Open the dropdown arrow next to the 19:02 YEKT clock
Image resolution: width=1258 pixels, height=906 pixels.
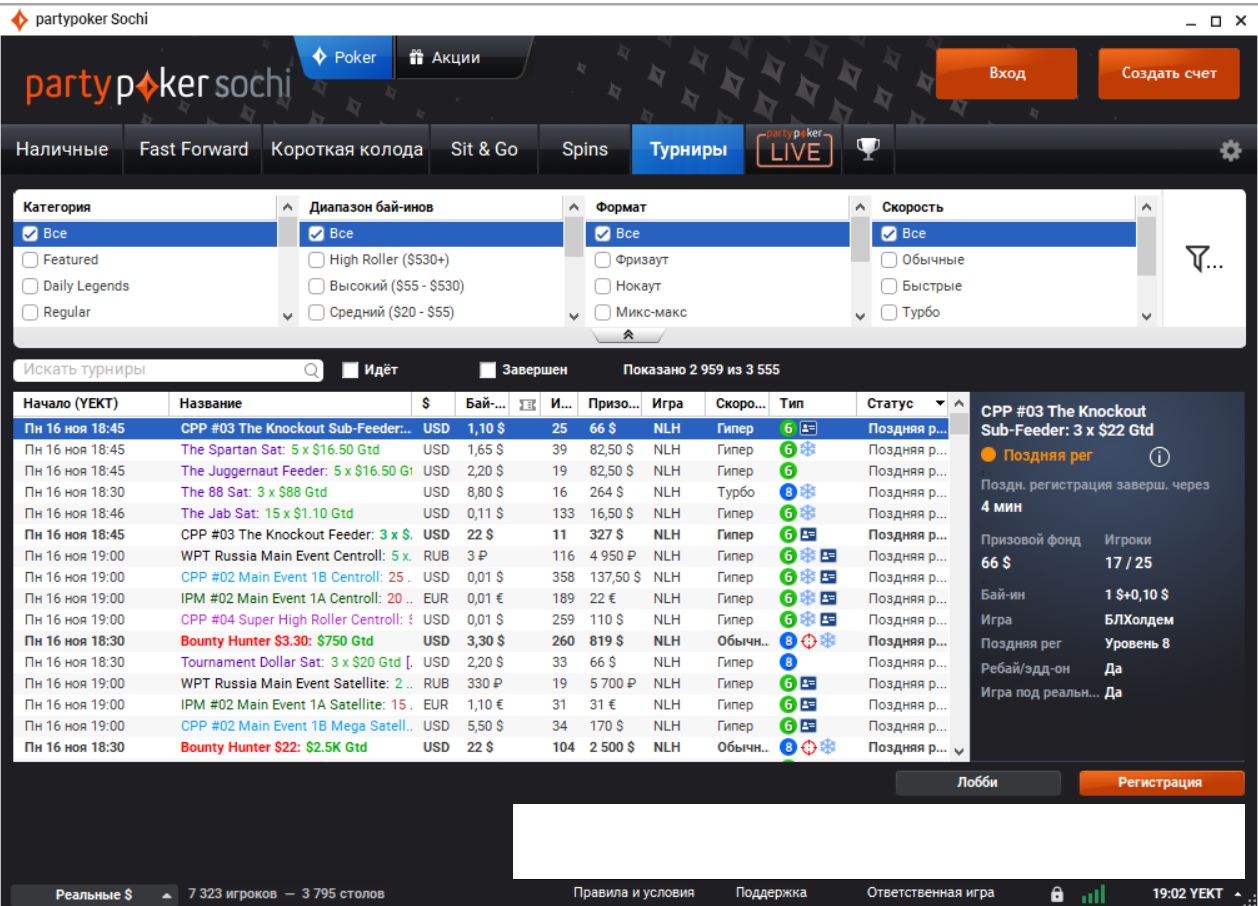[x=1238, y=894]
